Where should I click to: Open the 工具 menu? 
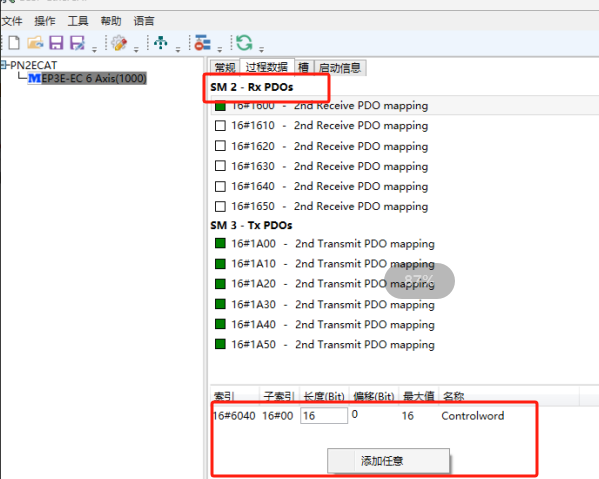78,21
